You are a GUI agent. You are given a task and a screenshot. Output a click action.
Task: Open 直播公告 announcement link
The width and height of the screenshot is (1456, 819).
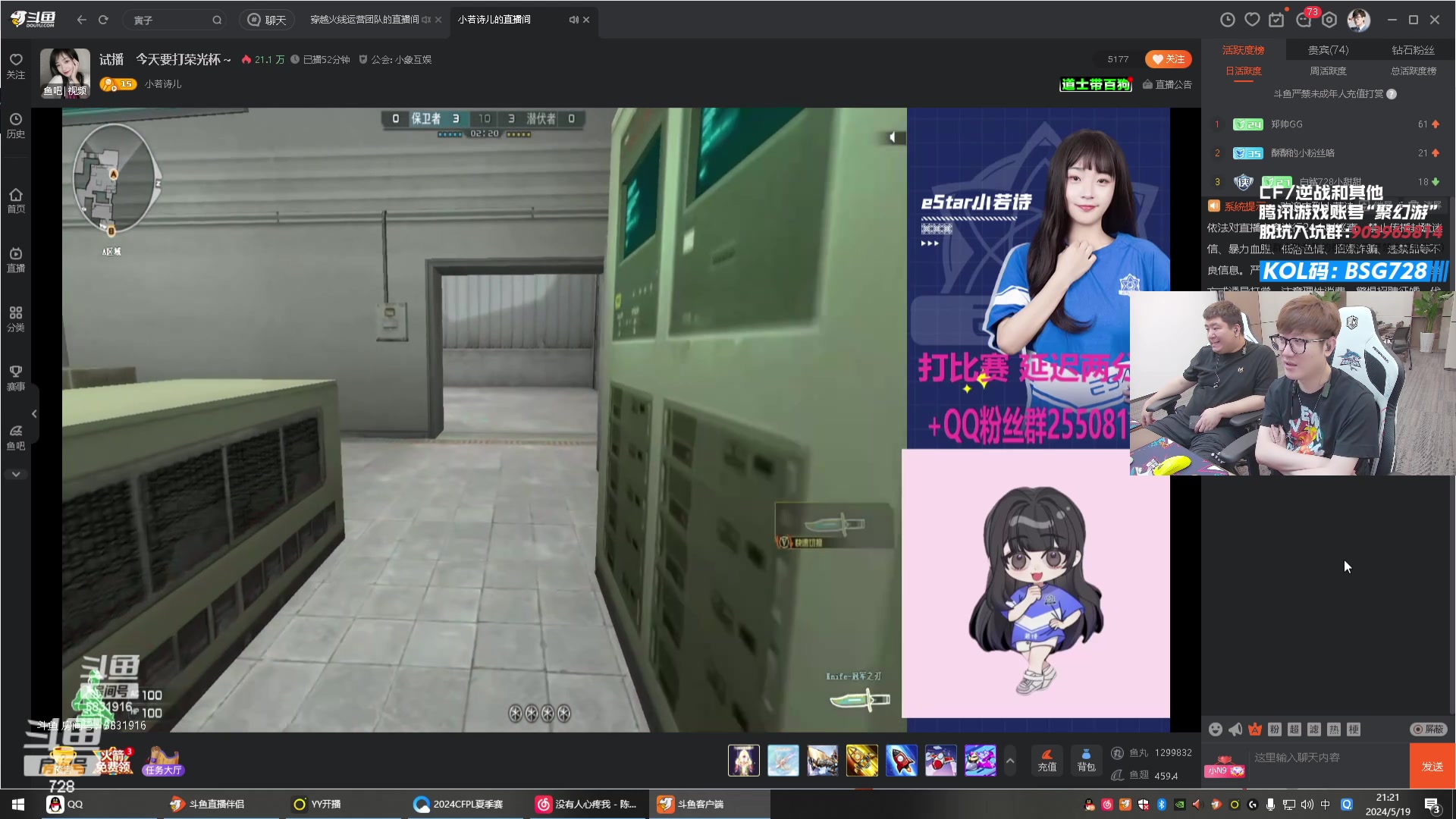[x=1167, y=84]
